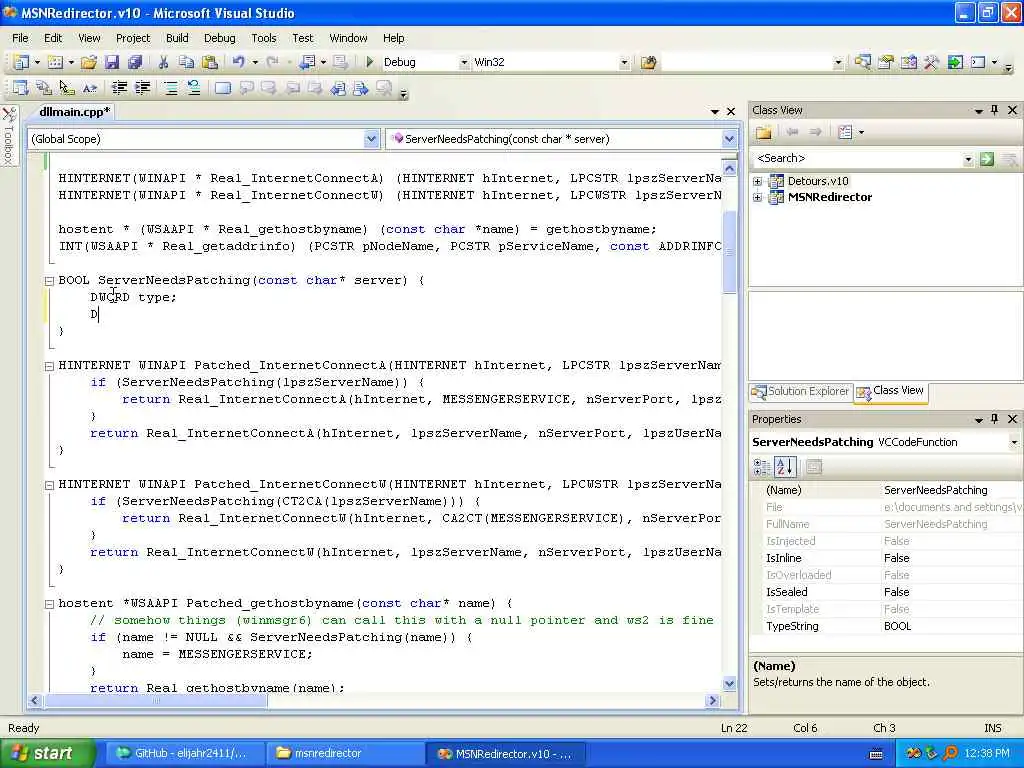
Task: Open the (Global Scope) dropdown
Action: click(x=371, y=138)
